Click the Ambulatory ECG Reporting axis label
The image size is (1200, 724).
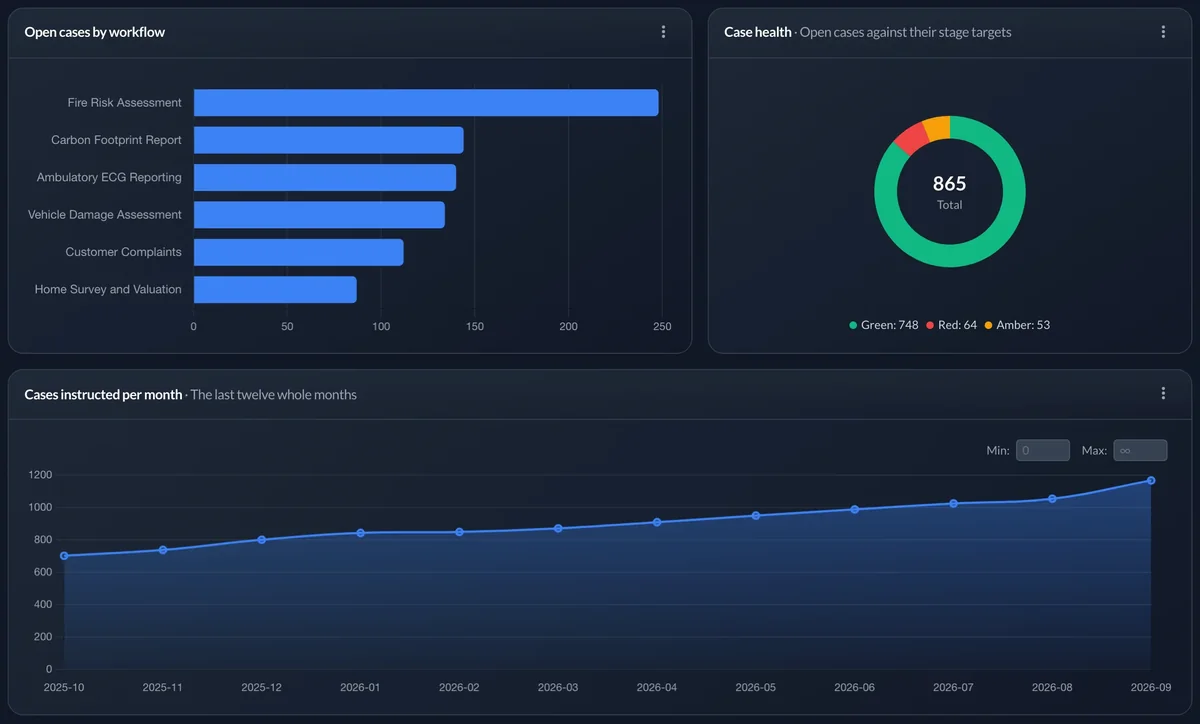pos(109,177)
